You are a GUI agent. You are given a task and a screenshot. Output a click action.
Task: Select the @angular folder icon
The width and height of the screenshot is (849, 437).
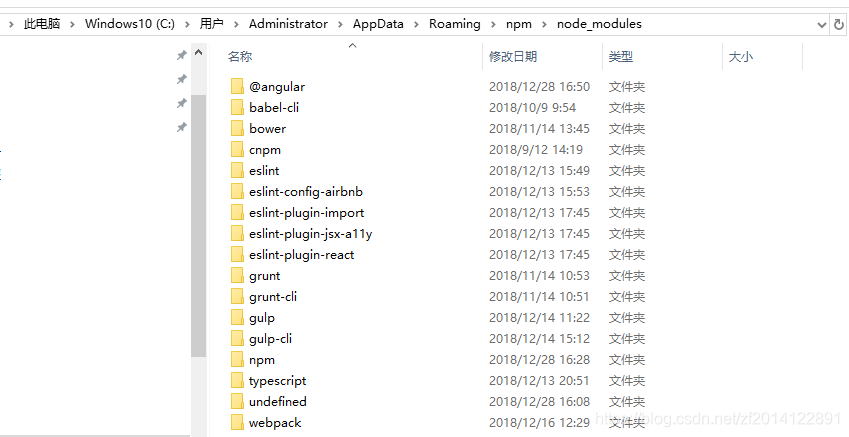click(237, 87)
